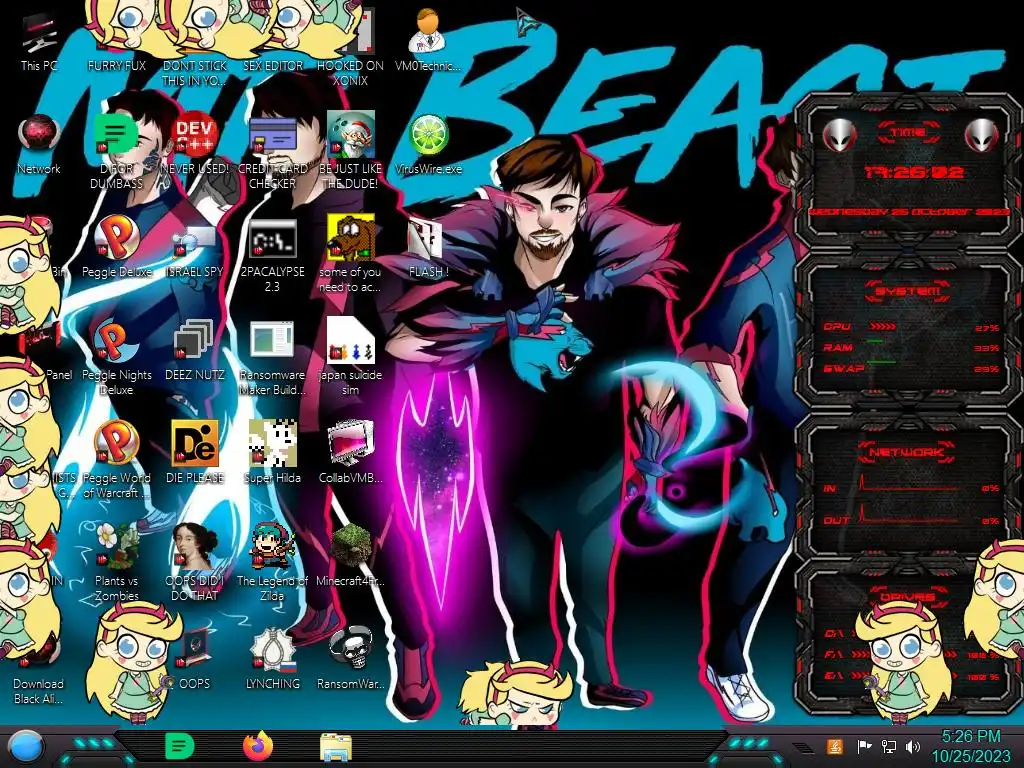
Task: Open File Explorer from the taskbar
Action: pos(336,748)
